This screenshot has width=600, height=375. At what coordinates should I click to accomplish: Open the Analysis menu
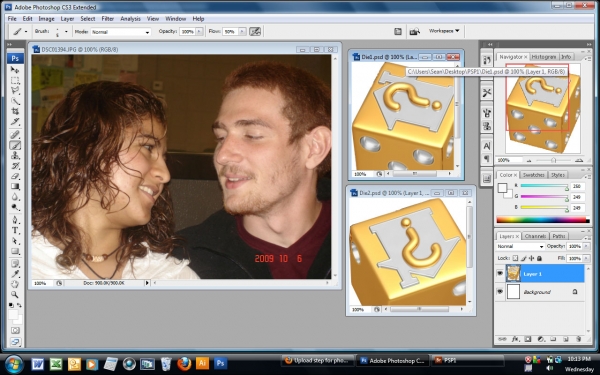[x=130, y=18]
